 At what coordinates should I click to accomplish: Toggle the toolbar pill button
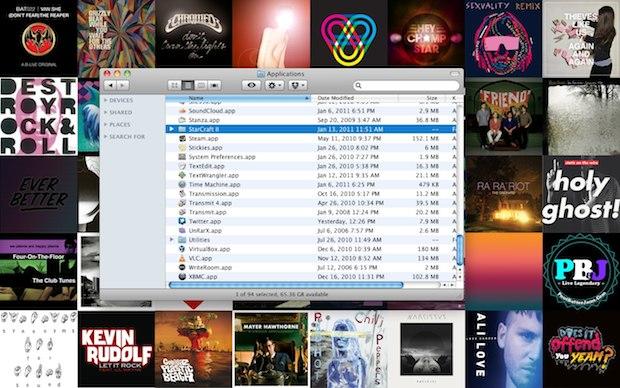click(455, 74)
